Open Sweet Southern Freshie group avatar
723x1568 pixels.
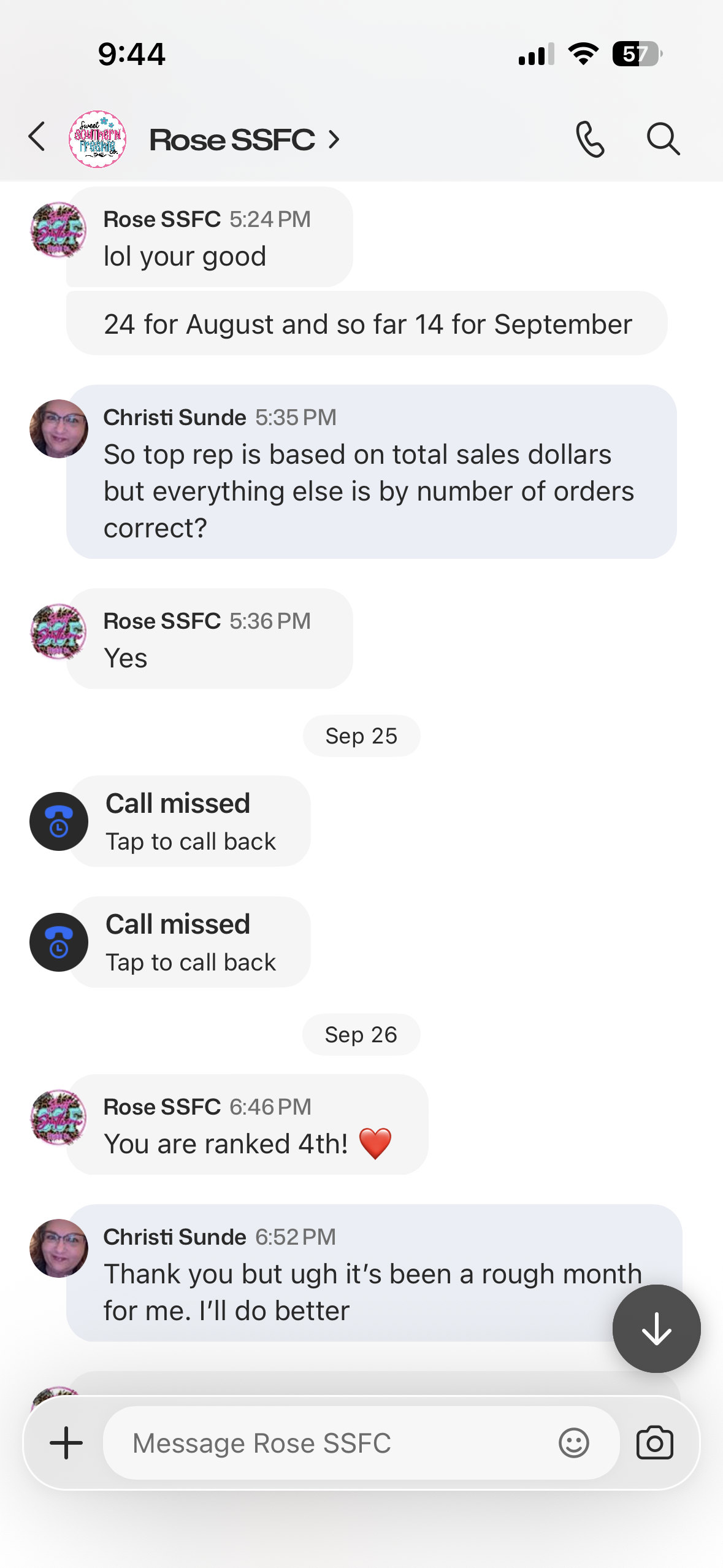click(98, 139)
